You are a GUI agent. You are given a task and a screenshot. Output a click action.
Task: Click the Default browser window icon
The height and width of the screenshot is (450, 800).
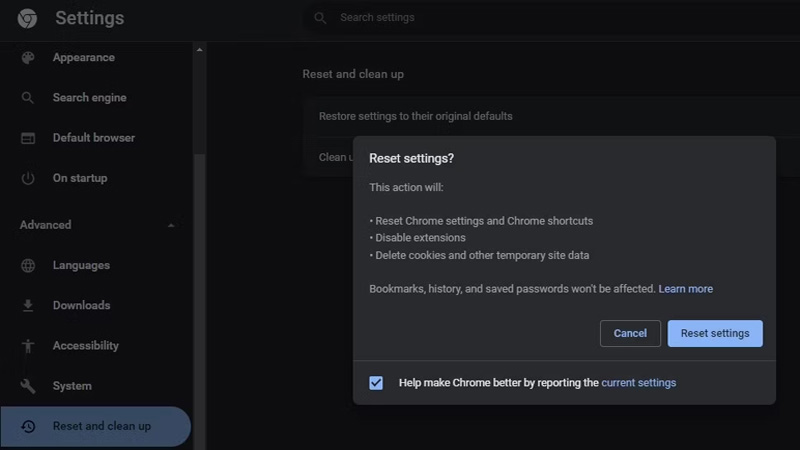pos(28,138)
